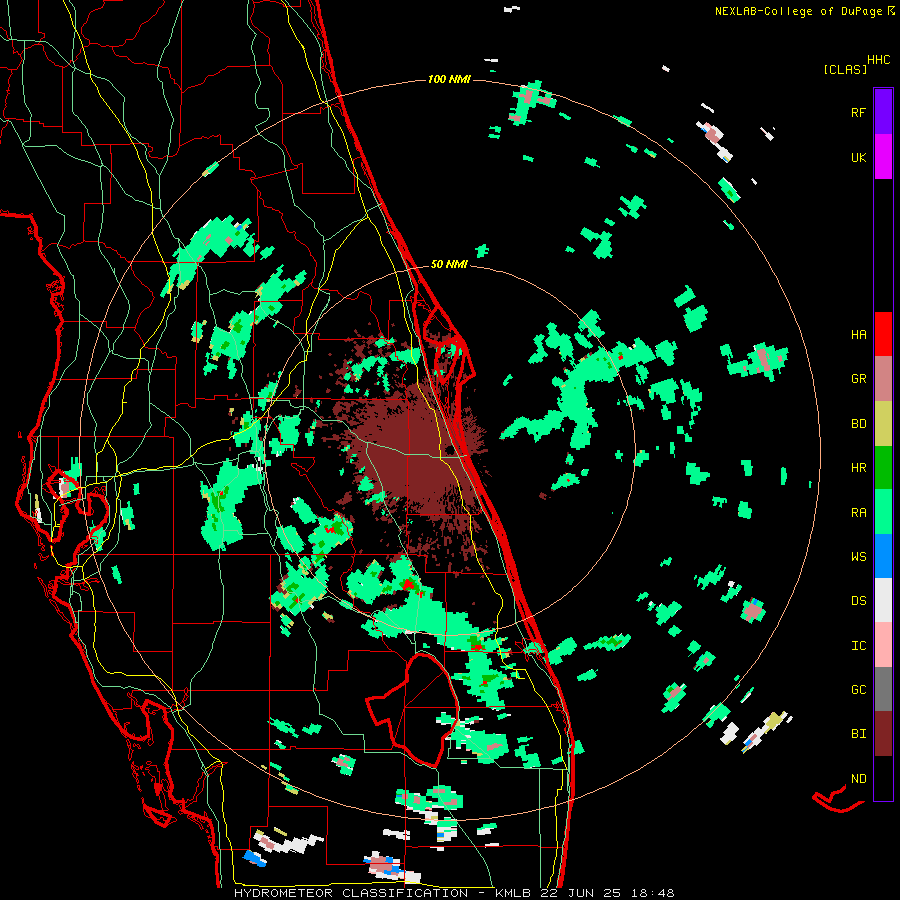The width and height of the screenshot is (900, 900).
Task: Click the RF legend label
Action: click(x=858, y=112)
